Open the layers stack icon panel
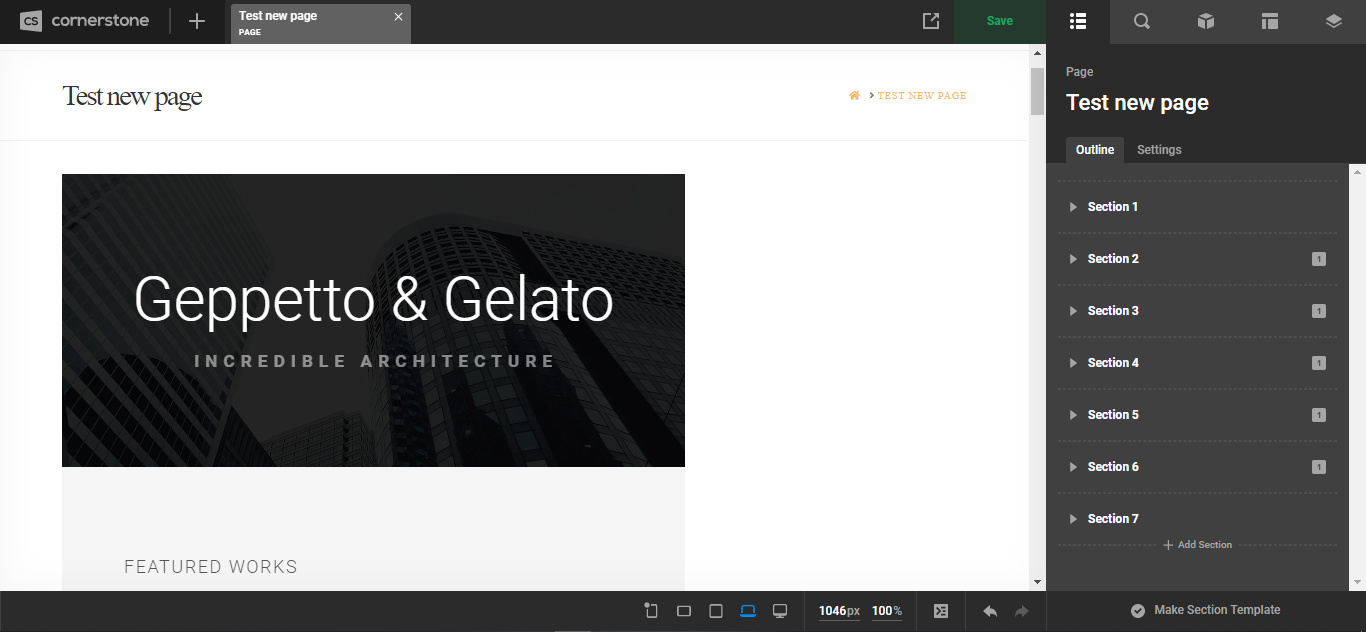 1333,21
